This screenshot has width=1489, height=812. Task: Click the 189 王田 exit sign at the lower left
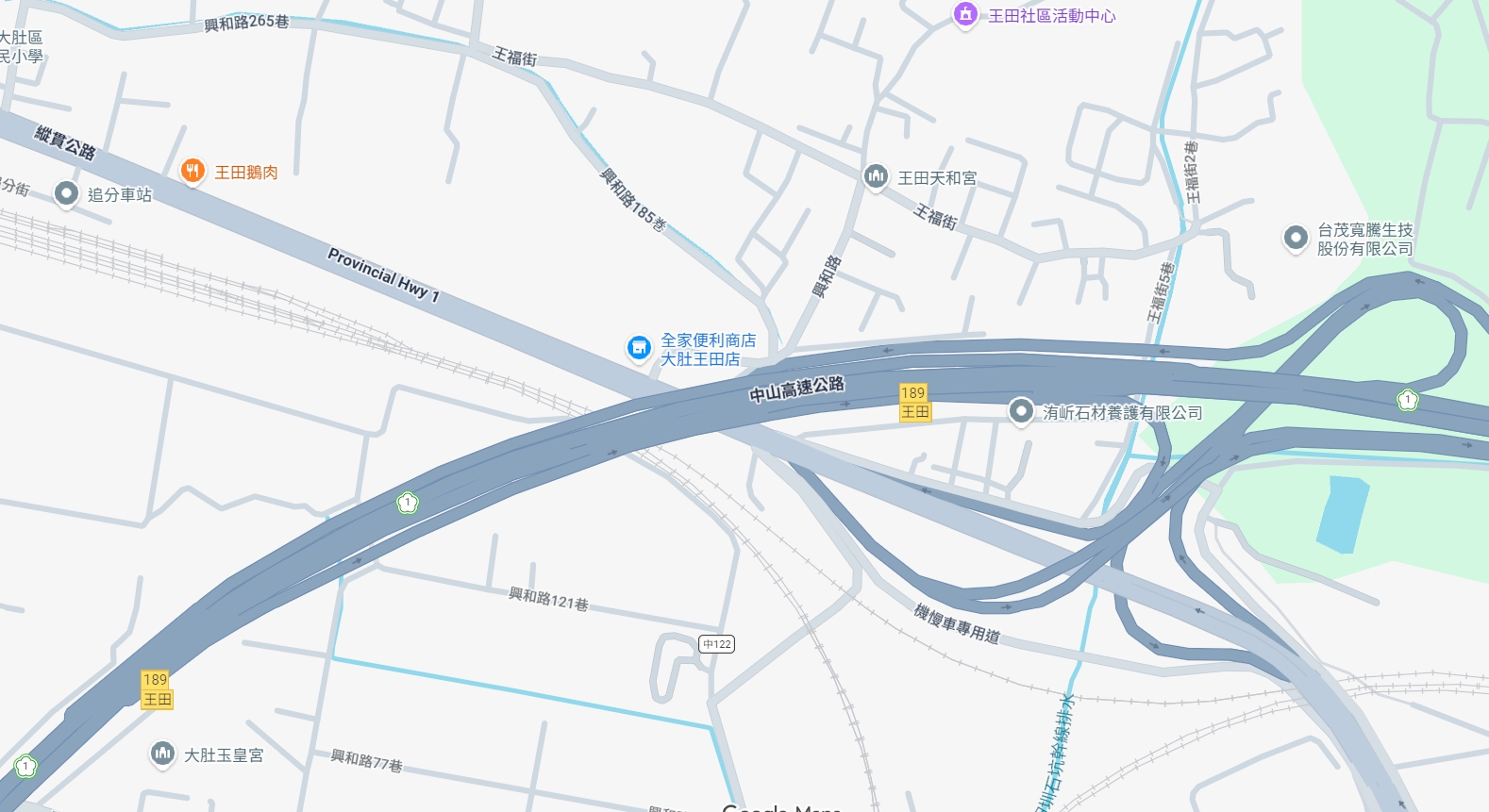[x=157, y=689]
